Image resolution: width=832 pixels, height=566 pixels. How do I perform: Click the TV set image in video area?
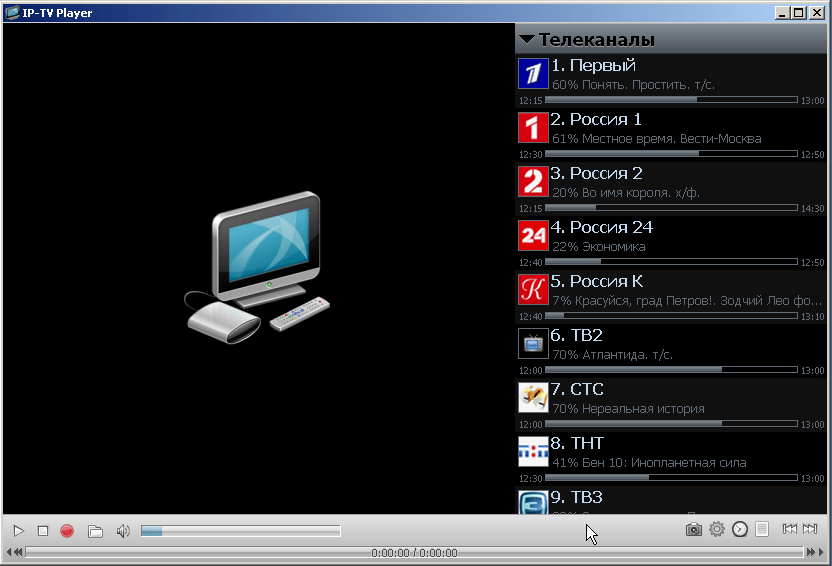(257, 268)
